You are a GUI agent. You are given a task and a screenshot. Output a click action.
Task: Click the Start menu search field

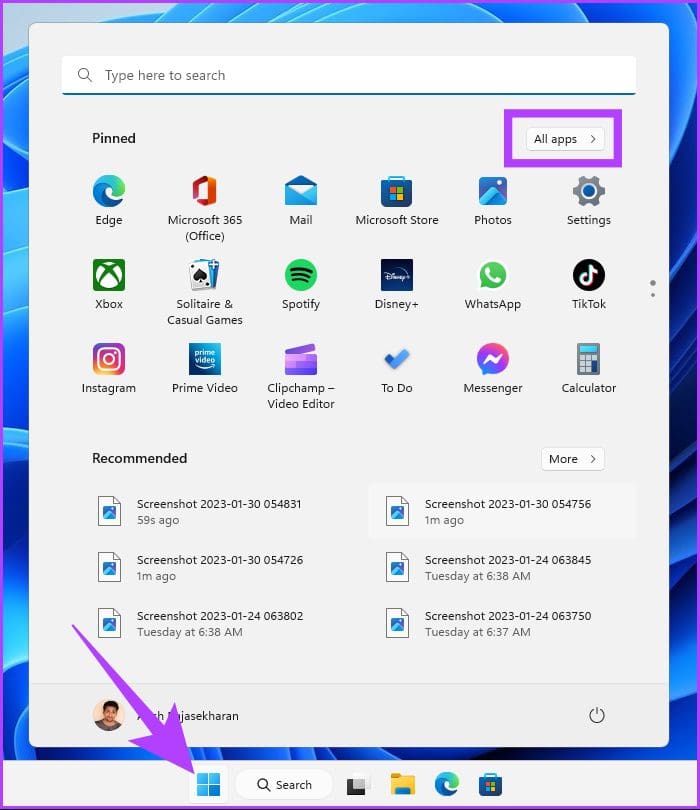[x=349, y=75]
